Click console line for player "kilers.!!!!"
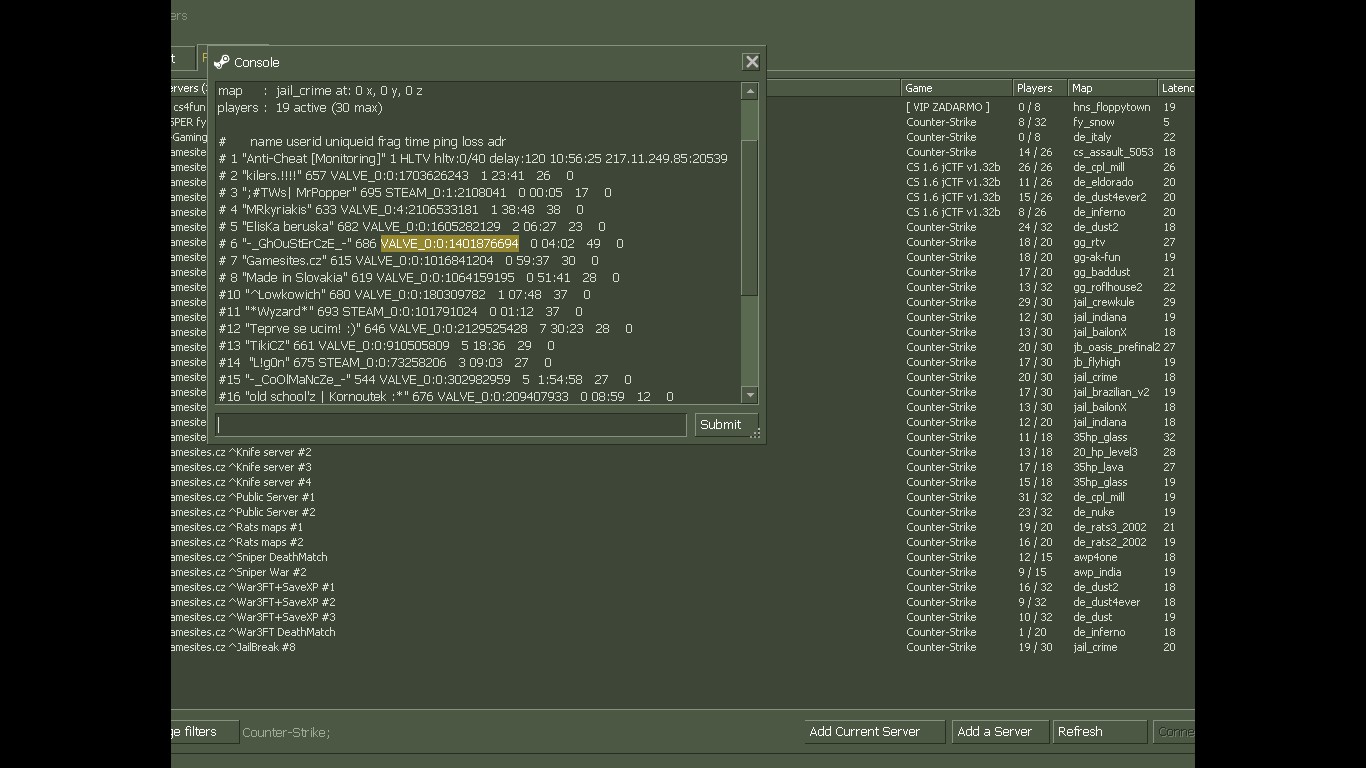The width and height of the screenshot is (1366, 768). click(x=396, y=175)
